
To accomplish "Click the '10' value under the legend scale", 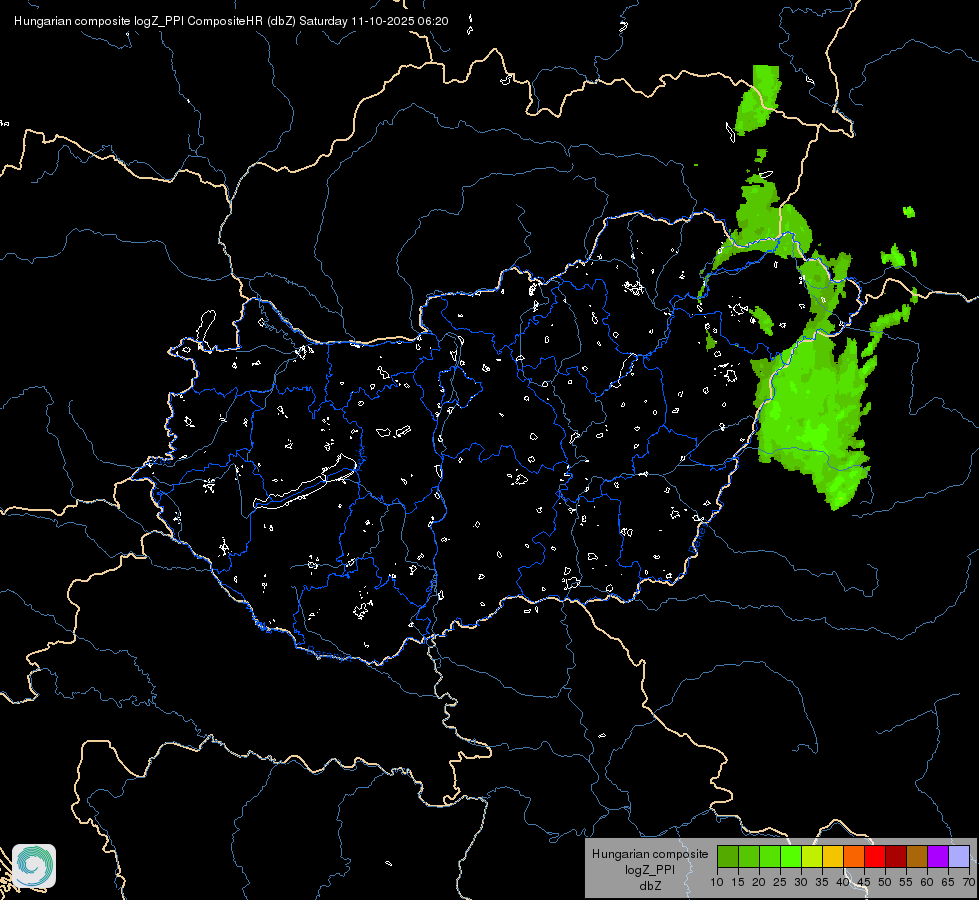I will [717, 883].
